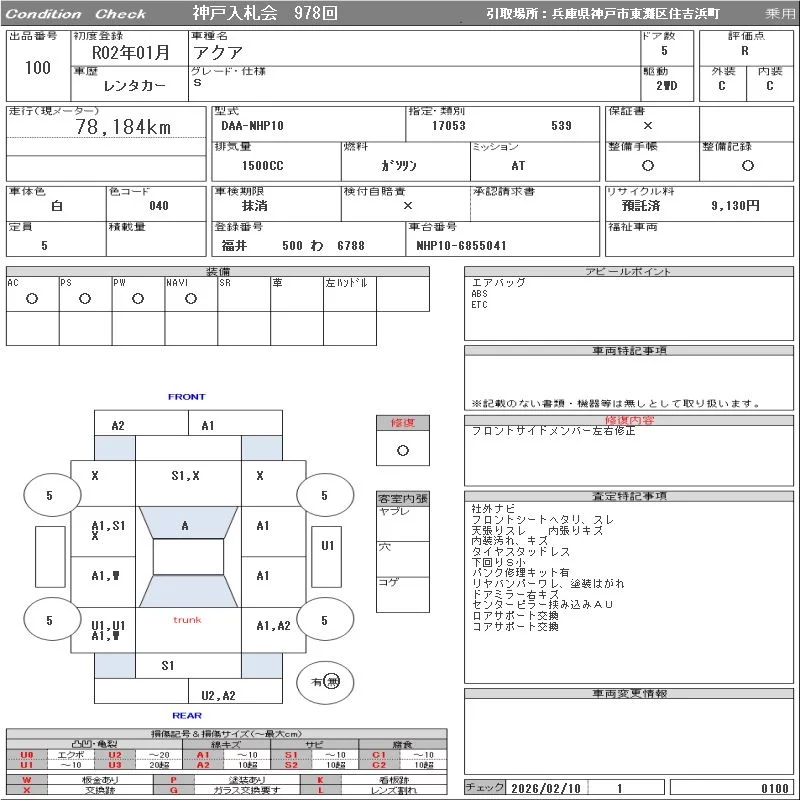The image size is (800, 800).
Task: Click the roof panel marked A
Action: [185, 525]
